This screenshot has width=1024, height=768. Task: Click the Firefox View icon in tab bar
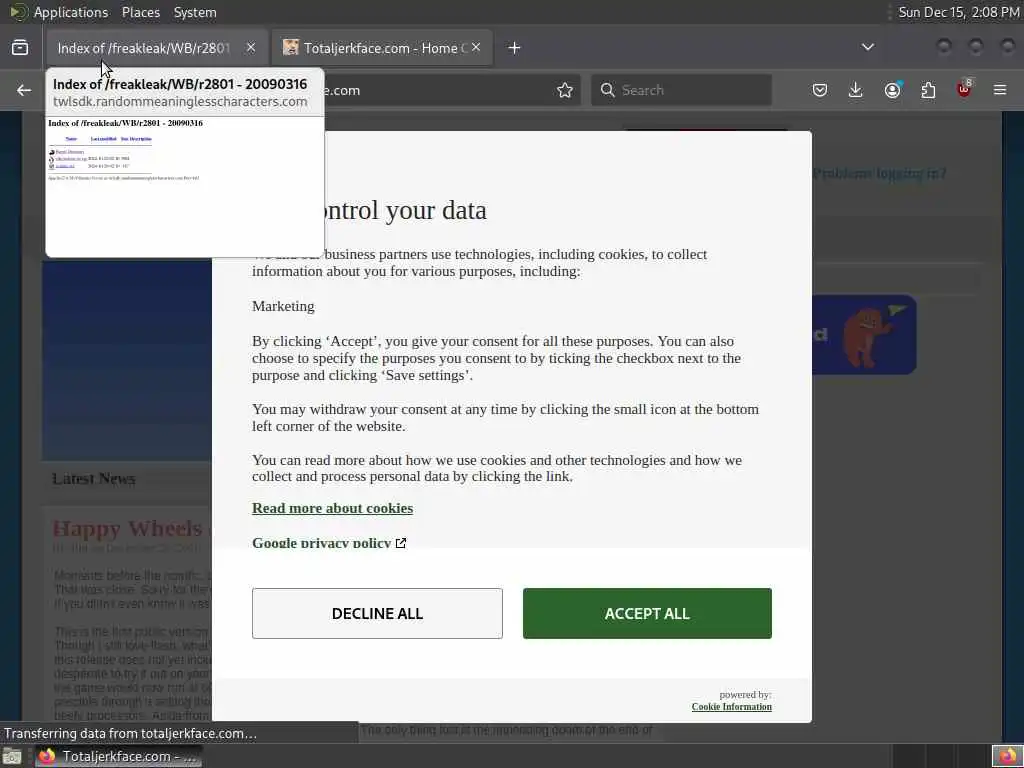(x=20, y=48)
